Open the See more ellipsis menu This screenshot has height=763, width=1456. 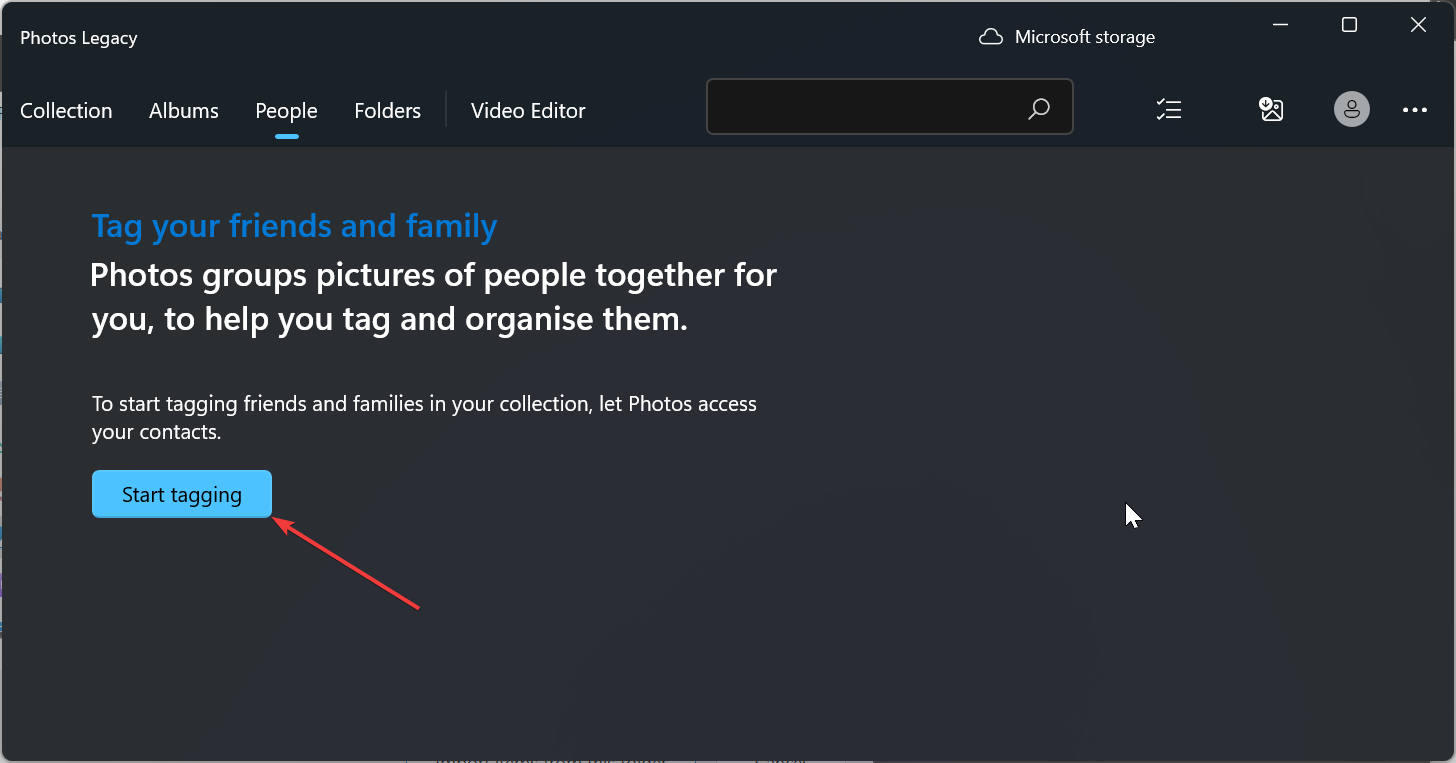pos(1415,110)
